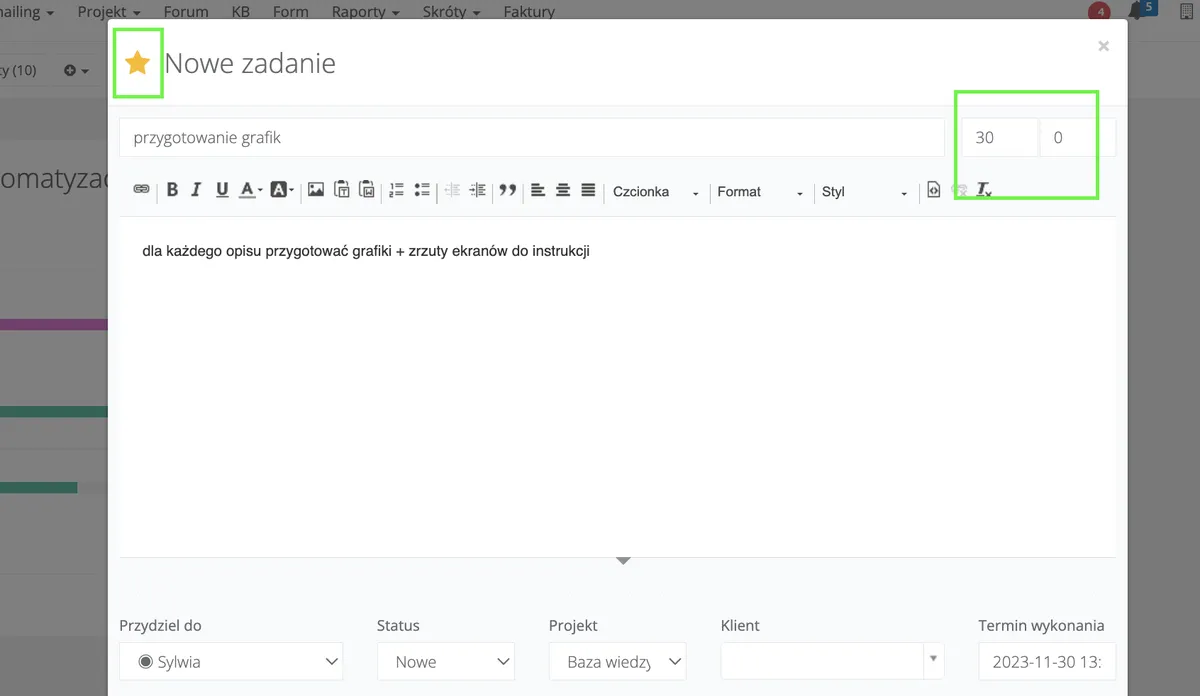The image size is (1200, 696).
Task: Open the Raporty menu
Action: point(365,12)
